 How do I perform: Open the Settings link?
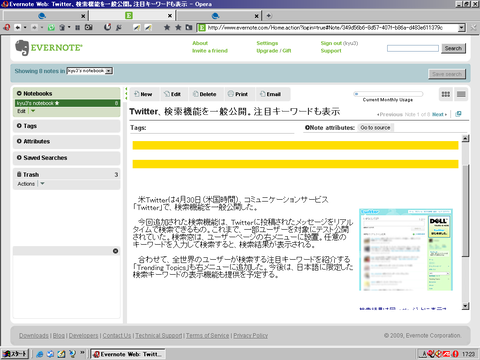(x=267, y=43)
